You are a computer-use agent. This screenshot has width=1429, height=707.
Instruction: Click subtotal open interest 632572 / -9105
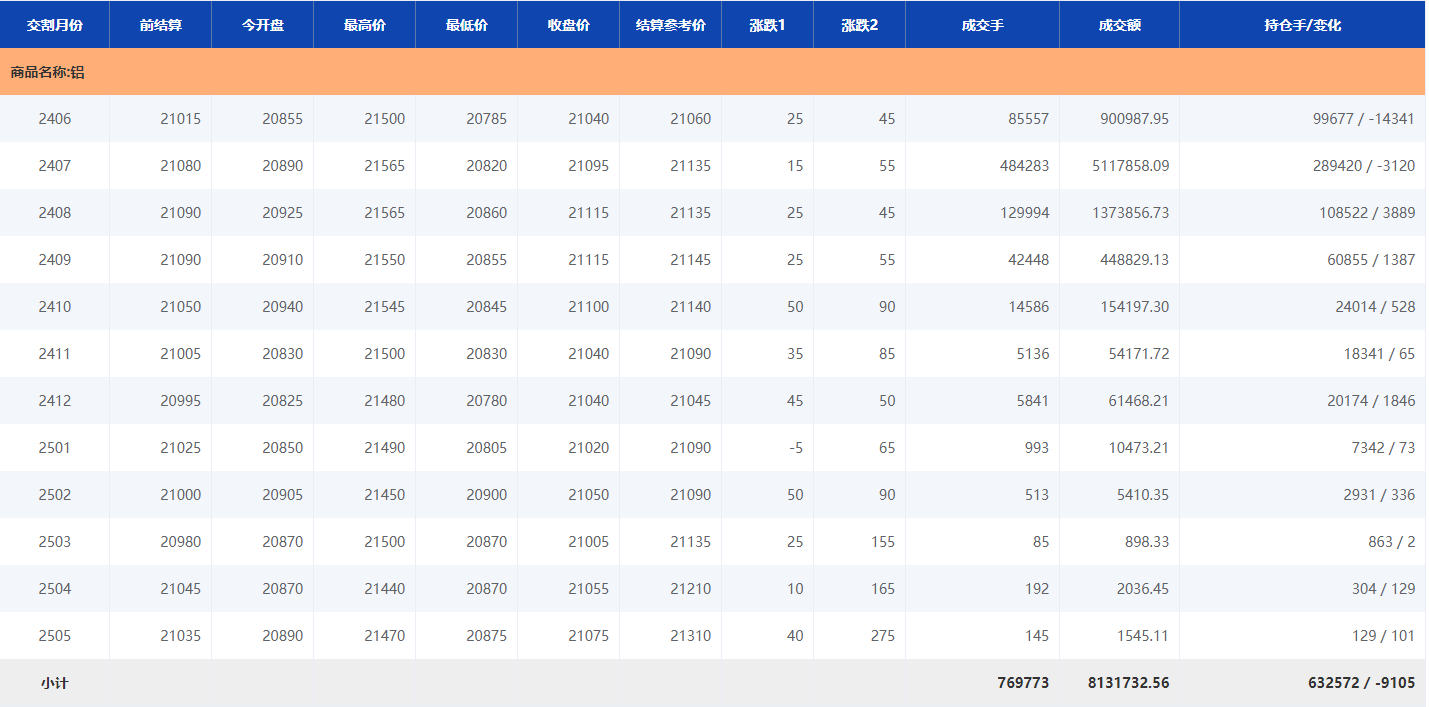pos(1361,683)
